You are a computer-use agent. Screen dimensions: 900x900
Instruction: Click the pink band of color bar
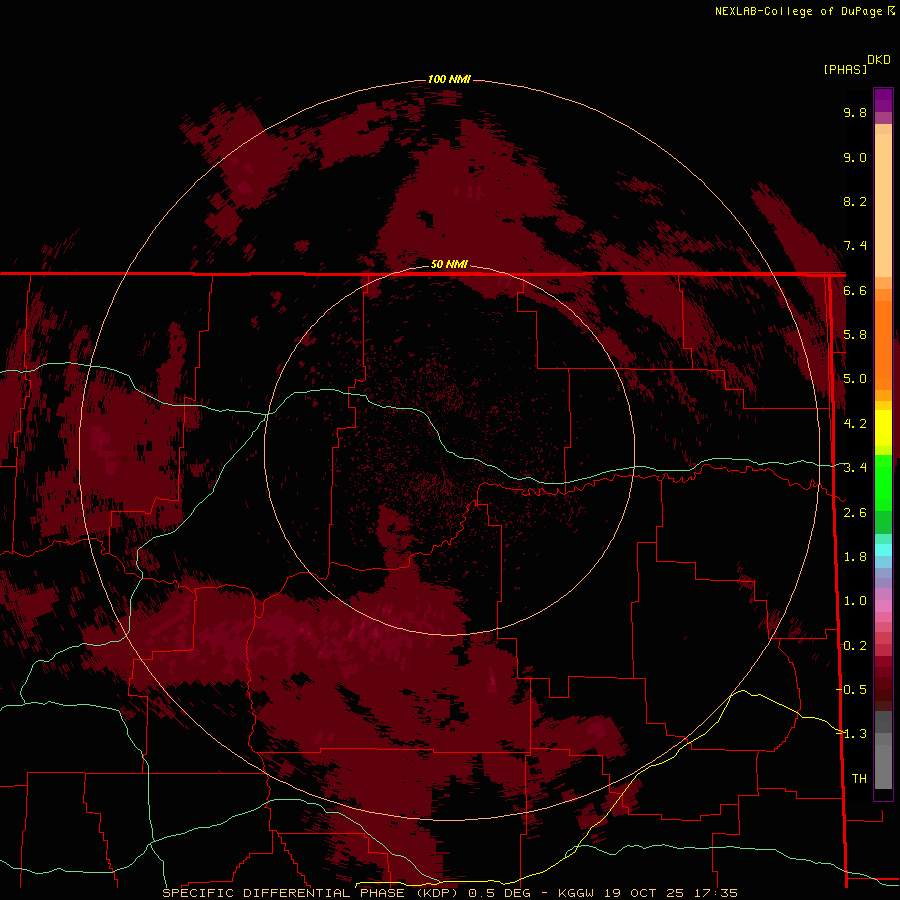(x=883, y=606)
